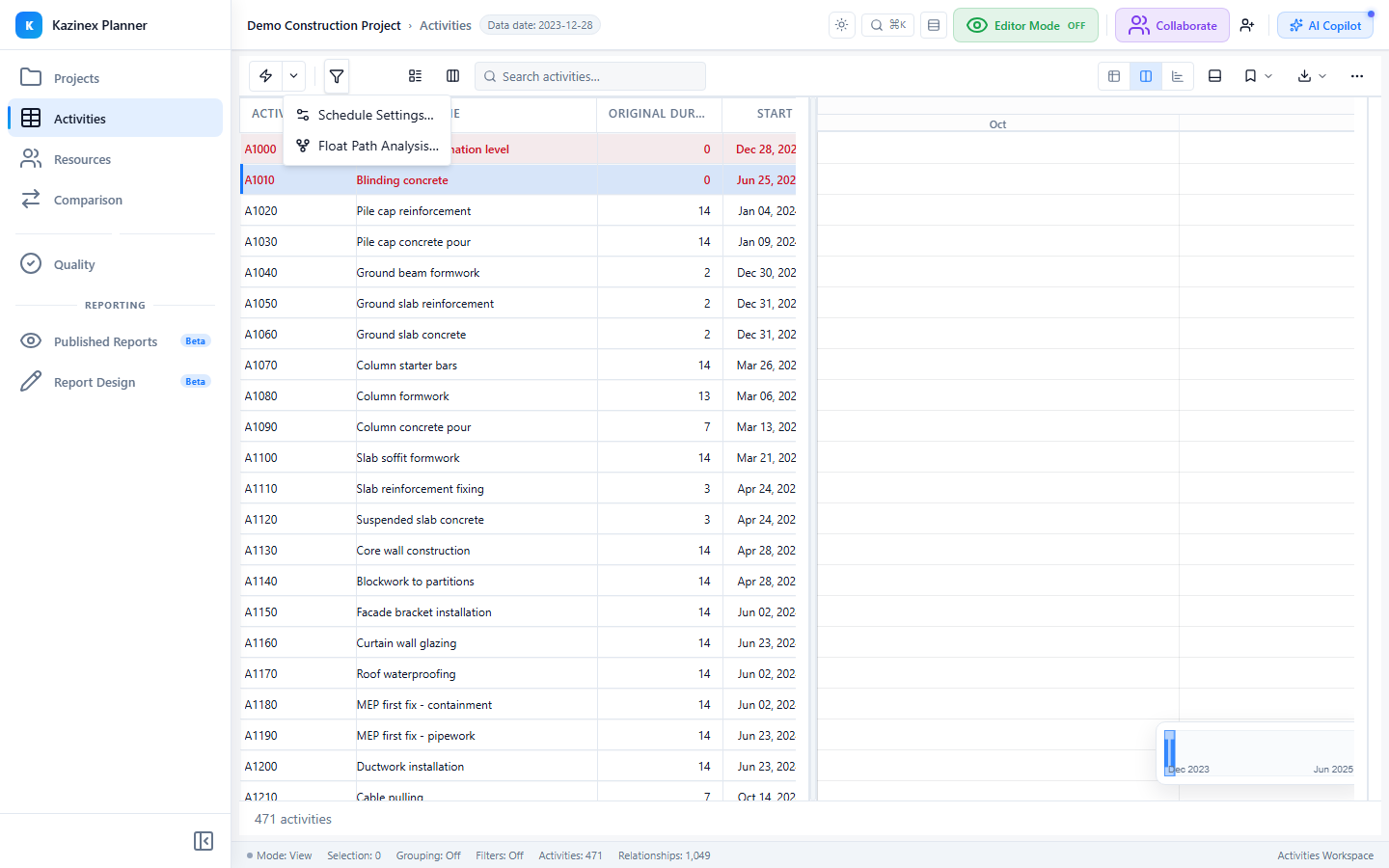This screenshot has height=868, width=1389.
Task: Open the filter funnel tool
Action: [337, 76]
